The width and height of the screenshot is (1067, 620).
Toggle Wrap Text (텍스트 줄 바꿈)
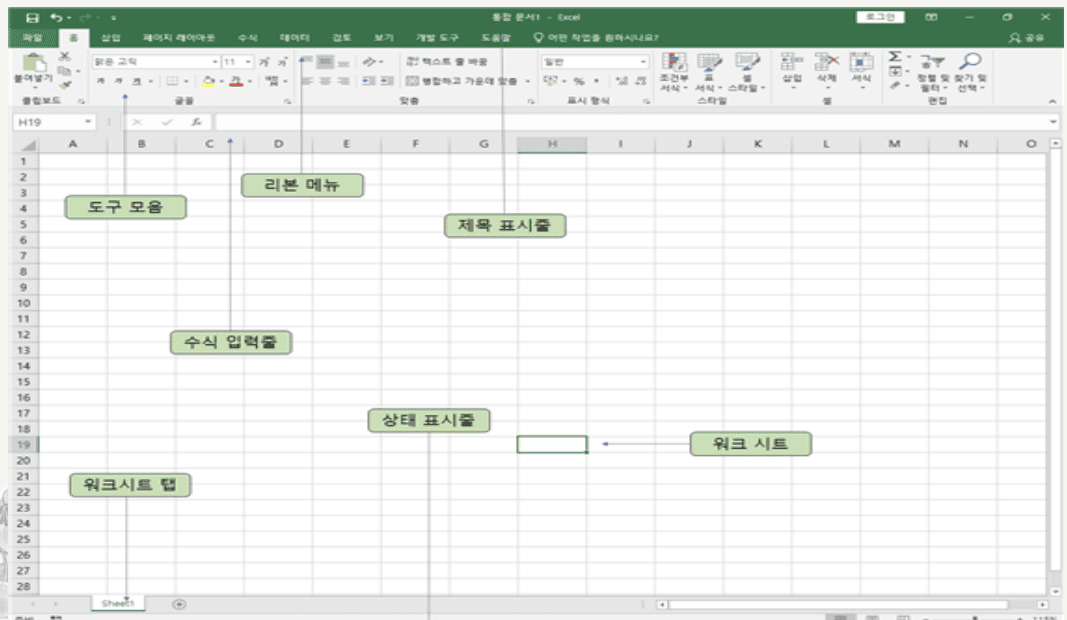(447, 61)
